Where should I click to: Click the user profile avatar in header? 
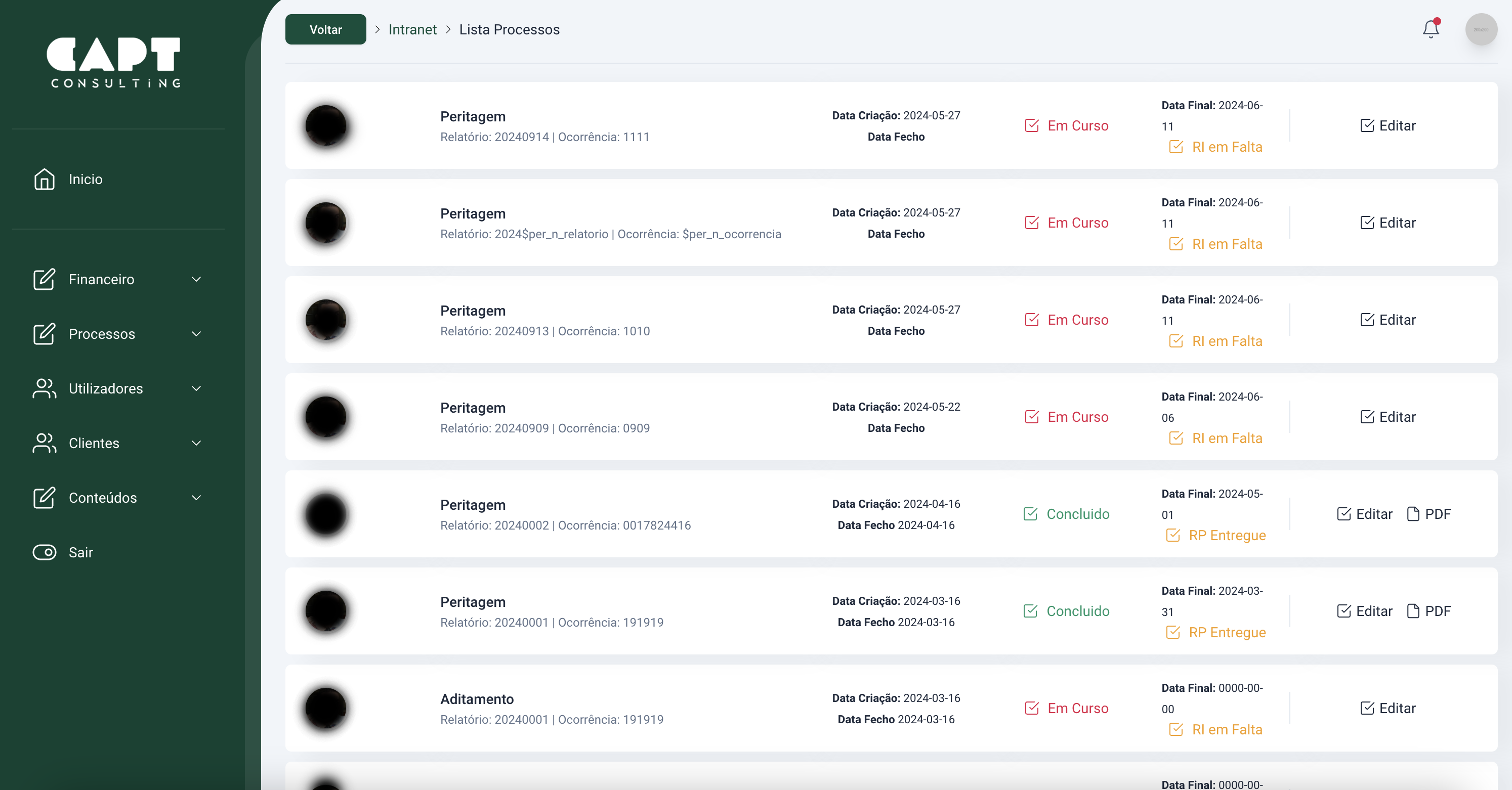pyautogui.click(x=1481, y=29)
